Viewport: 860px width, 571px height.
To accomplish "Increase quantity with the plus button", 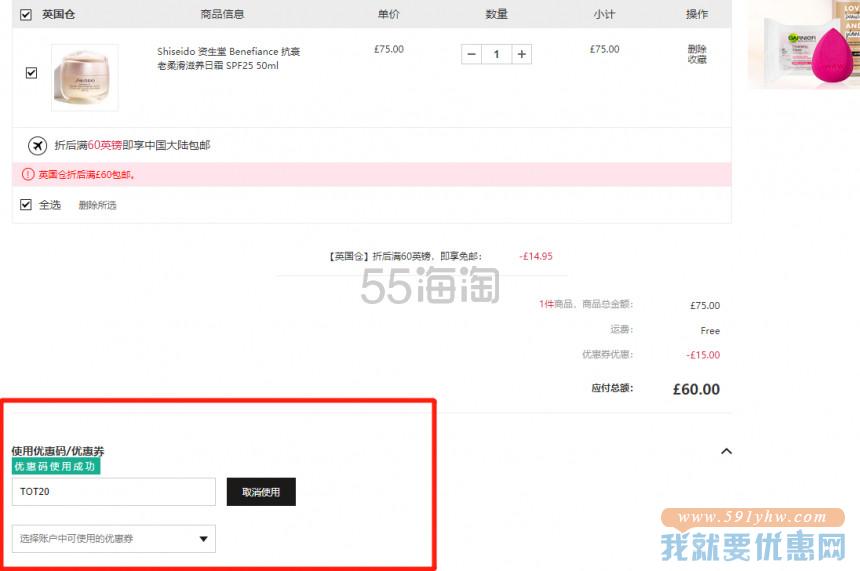I will [522, 54].
